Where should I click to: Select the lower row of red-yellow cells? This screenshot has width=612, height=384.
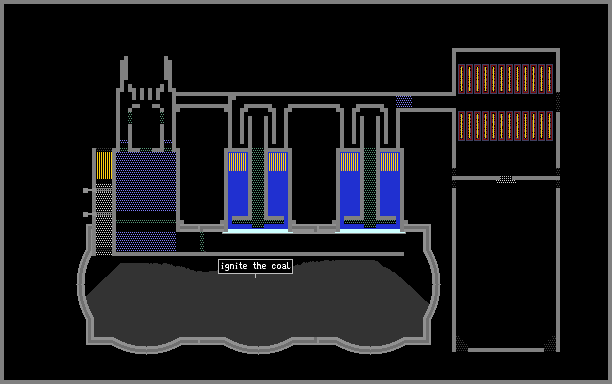click(x=505, y=126)
